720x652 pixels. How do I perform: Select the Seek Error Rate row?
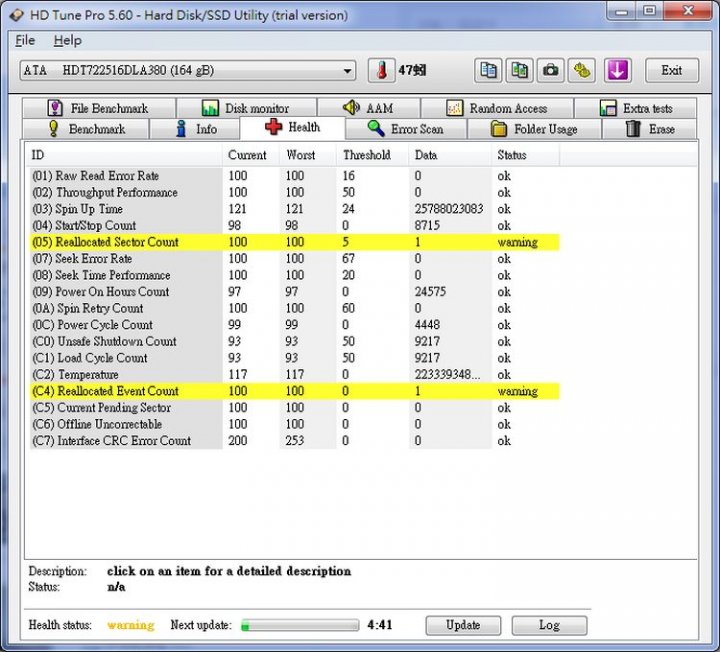pyautogui.click(x=295, y=259)
